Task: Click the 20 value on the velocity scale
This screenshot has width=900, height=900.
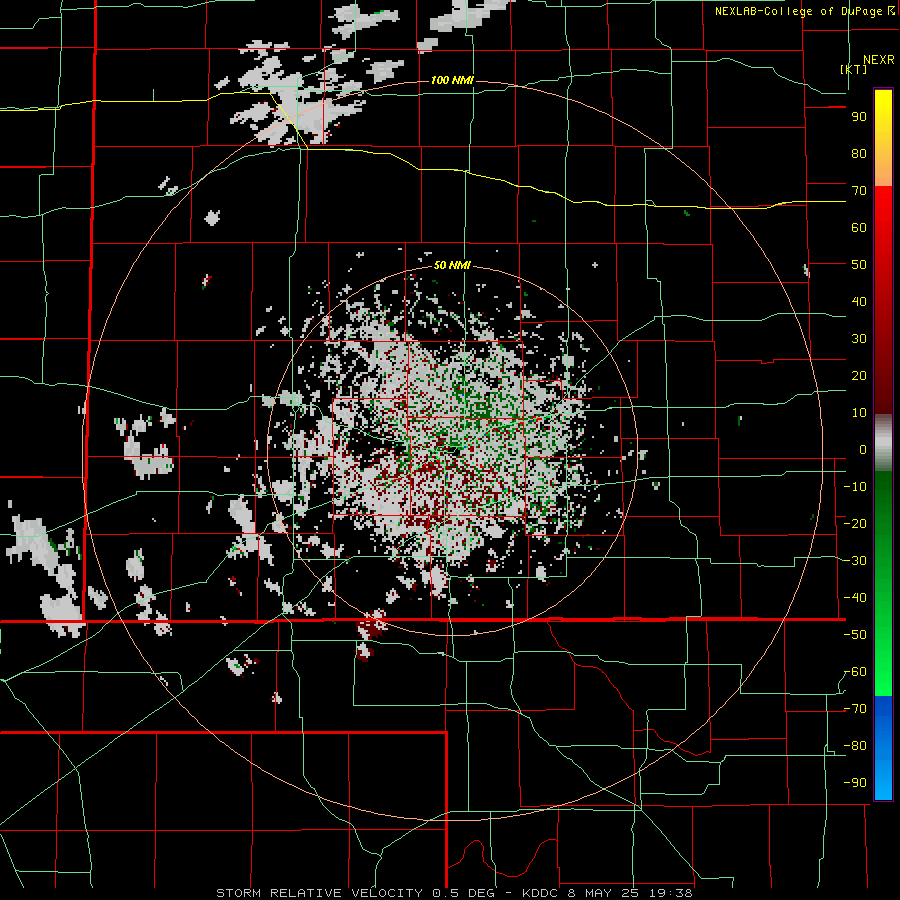Action: (859, 376)
